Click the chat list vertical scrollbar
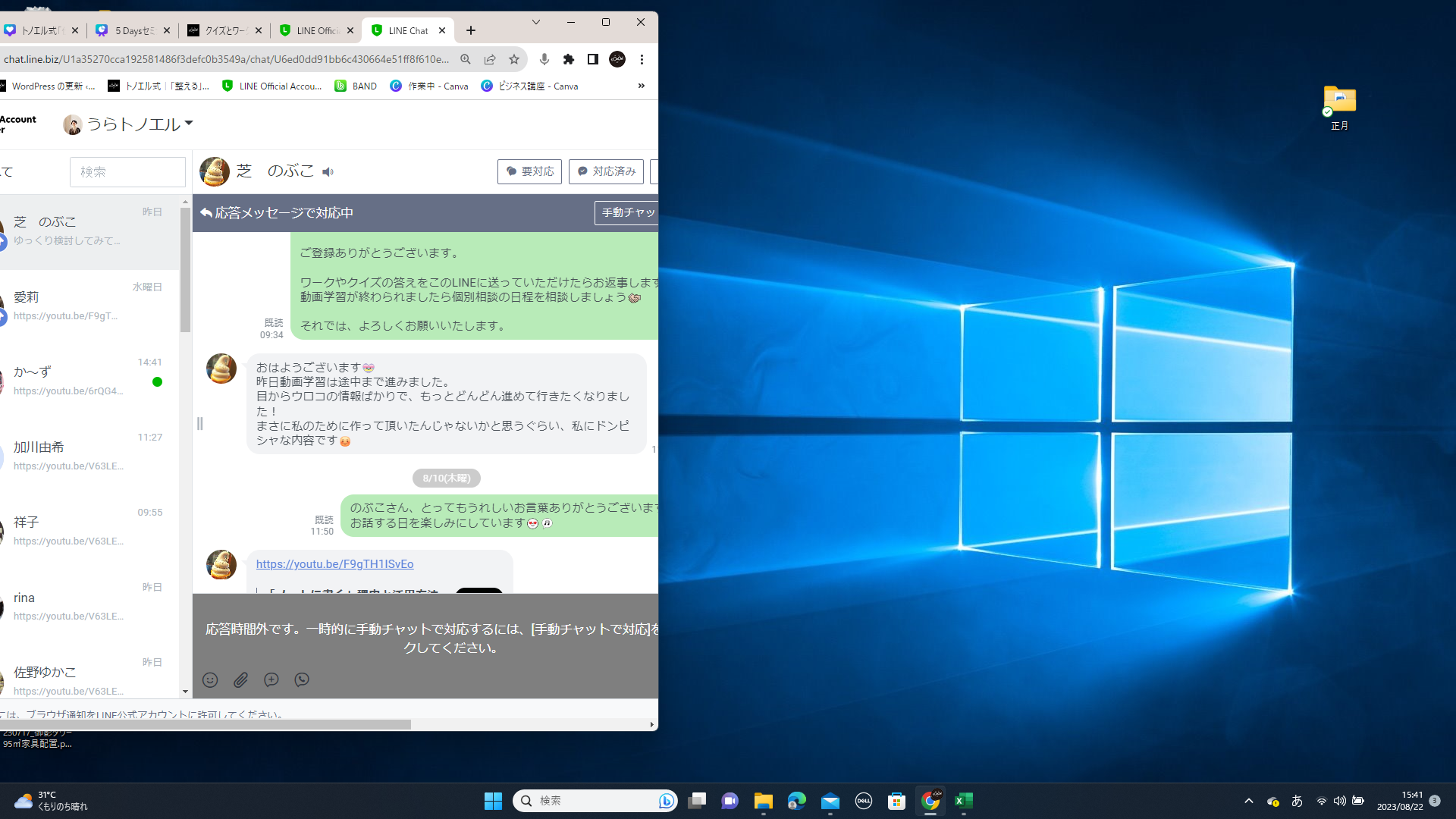The width and height of the screenshot is (1456, 819). (185, 269)
